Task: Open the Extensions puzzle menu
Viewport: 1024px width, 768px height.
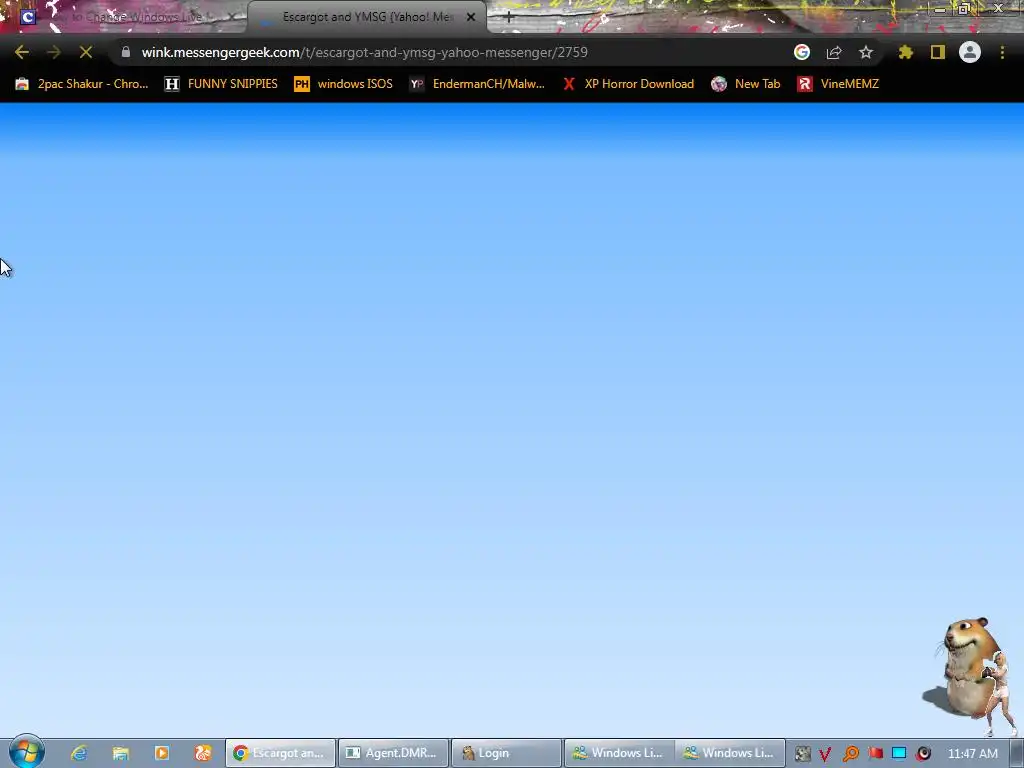Action: [906, 52]
